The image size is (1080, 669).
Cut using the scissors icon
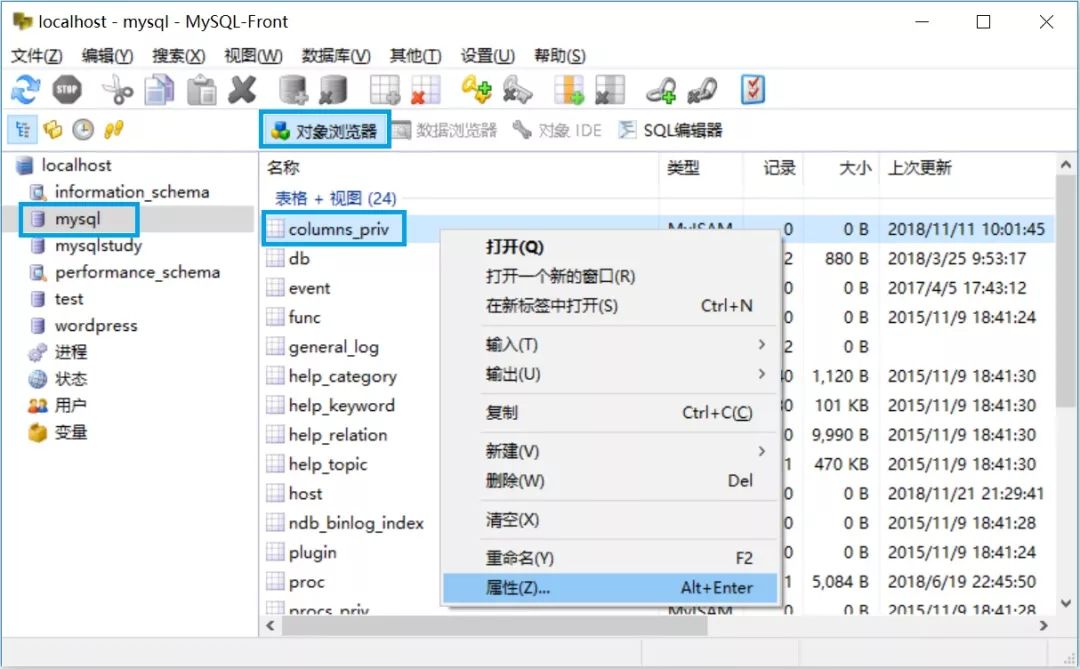click(x=117, y=90)
